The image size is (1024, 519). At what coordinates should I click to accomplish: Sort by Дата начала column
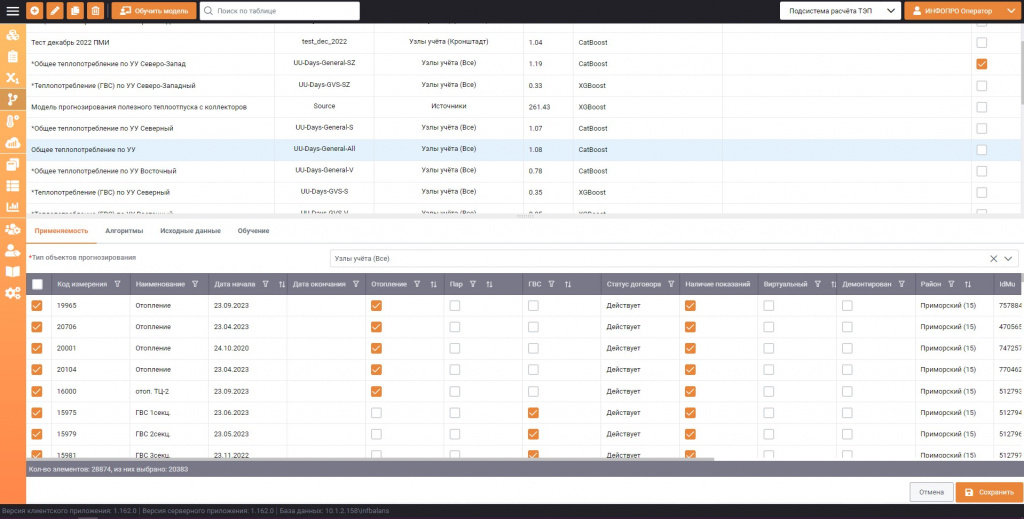pyautogui.click(x=281, y=284)
